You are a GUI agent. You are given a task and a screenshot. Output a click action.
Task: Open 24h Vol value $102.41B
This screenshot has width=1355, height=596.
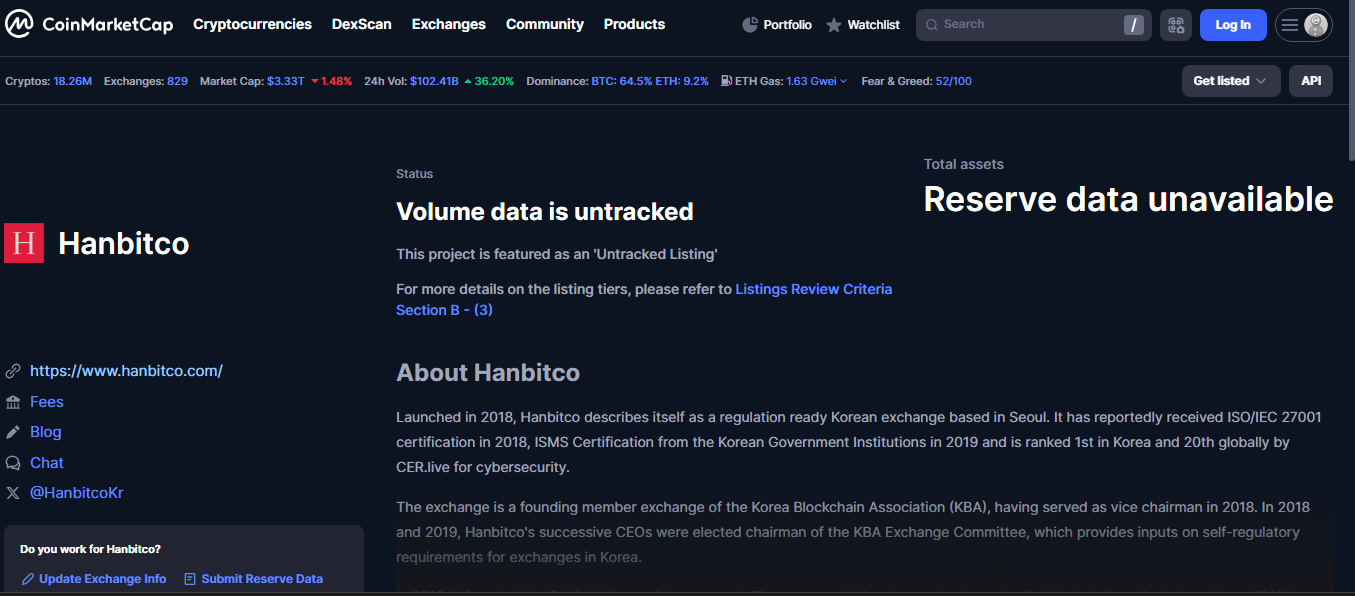pyautogui.click(x=434, y=81)
